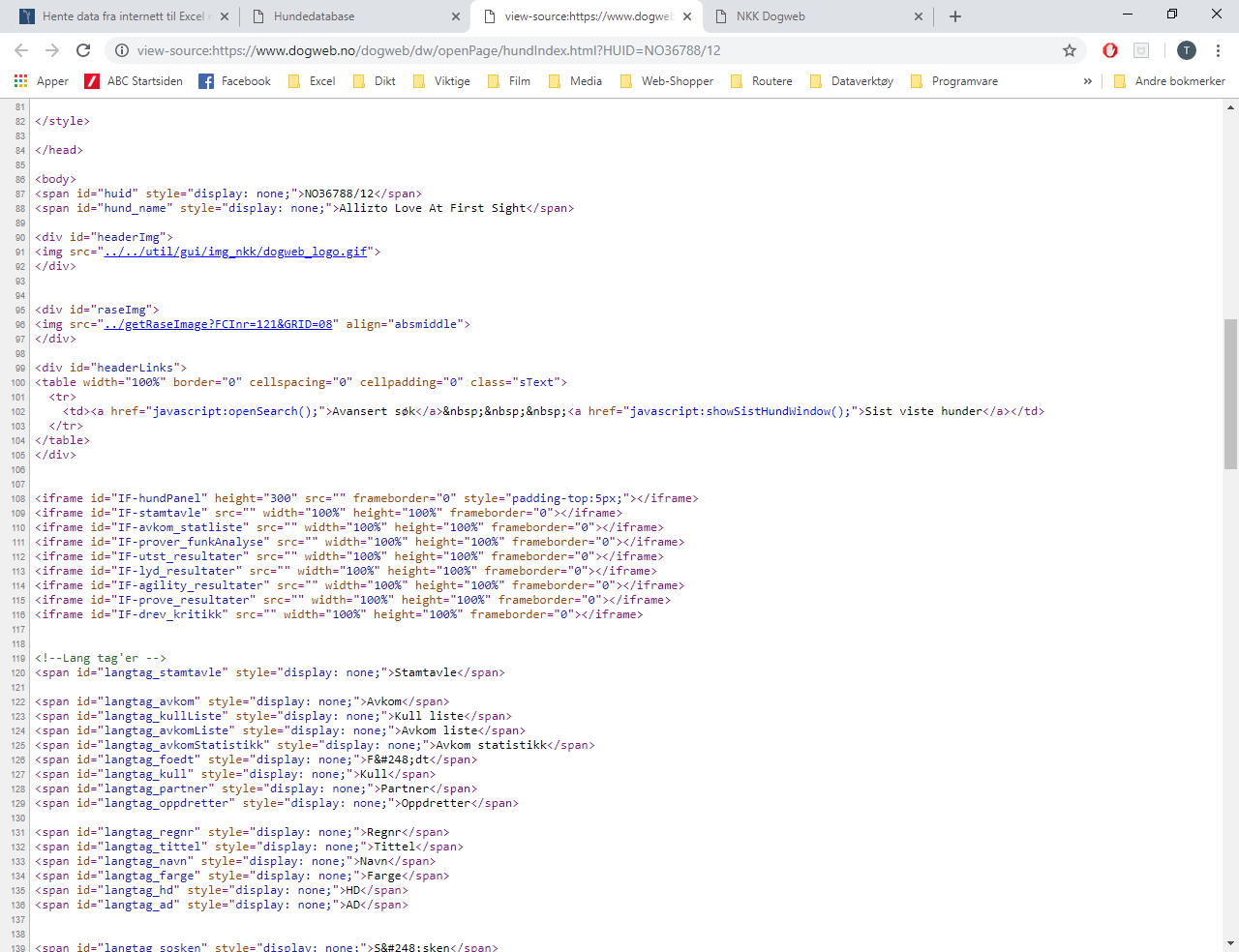Click the 'Sist viste hunder' text

pyautogui.click(x=923, y=411)
